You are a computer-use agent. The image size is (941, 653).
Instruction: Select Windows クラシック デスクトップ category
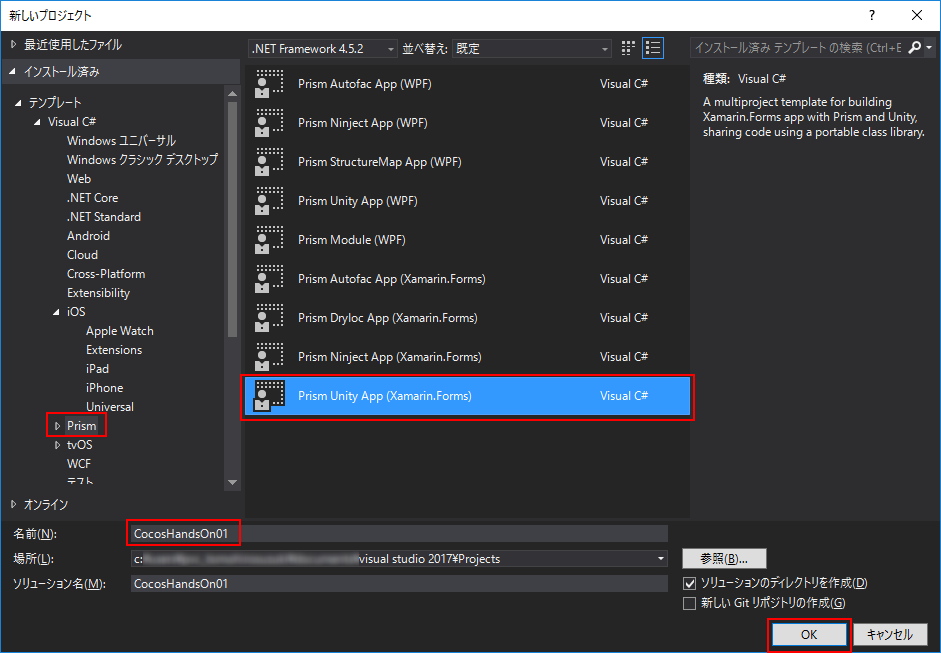tap(142, 160)
